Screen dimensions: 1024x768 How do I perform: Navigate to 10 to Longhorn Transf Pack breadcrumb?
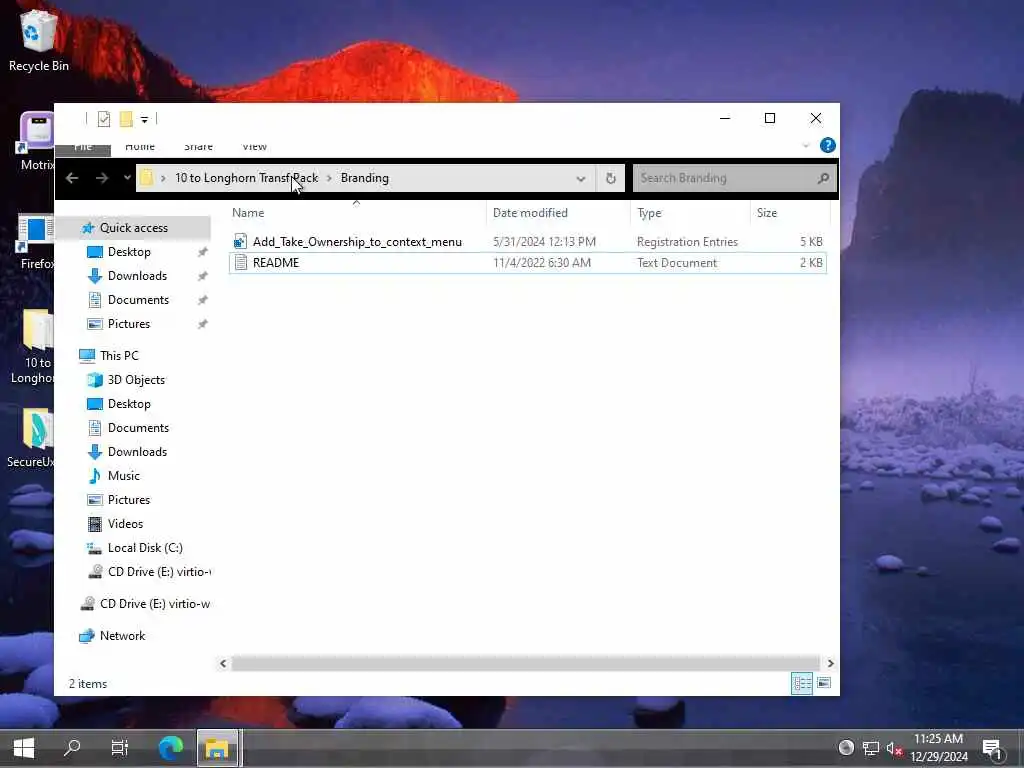pos(246,178)
